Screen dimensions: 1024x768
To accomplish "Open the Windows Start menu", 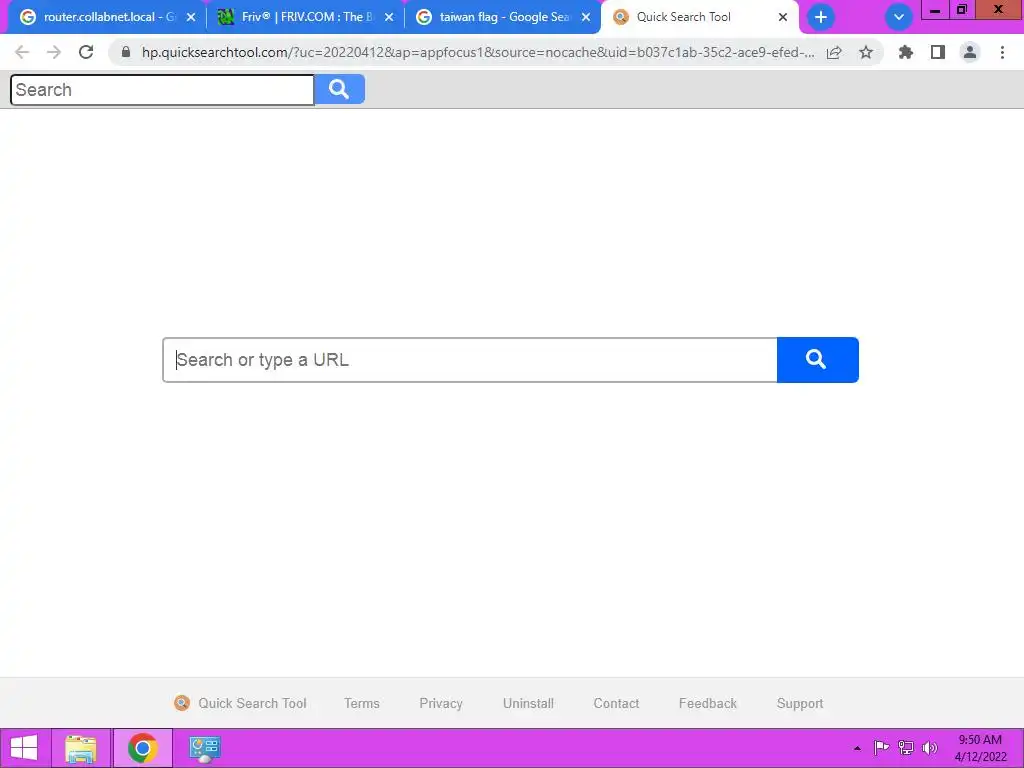I will click(24, 748).
